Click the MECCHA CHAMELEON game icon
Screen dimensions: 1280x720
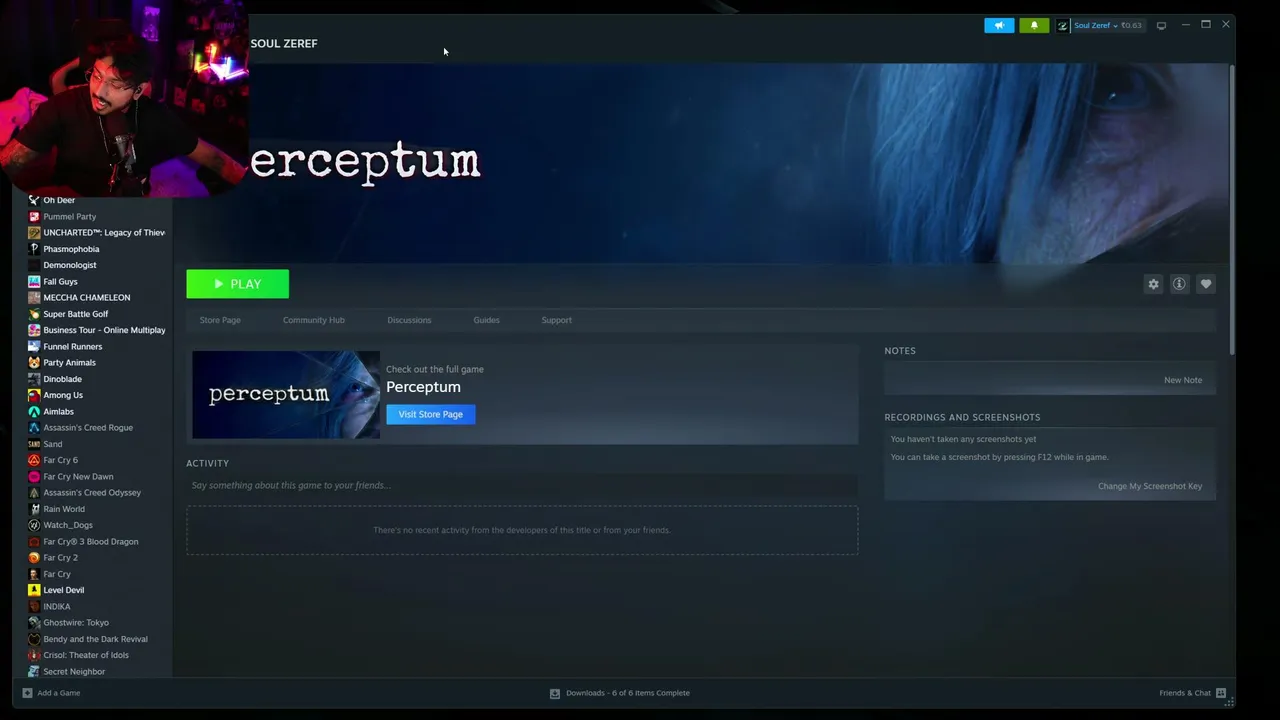pos(34,298)
